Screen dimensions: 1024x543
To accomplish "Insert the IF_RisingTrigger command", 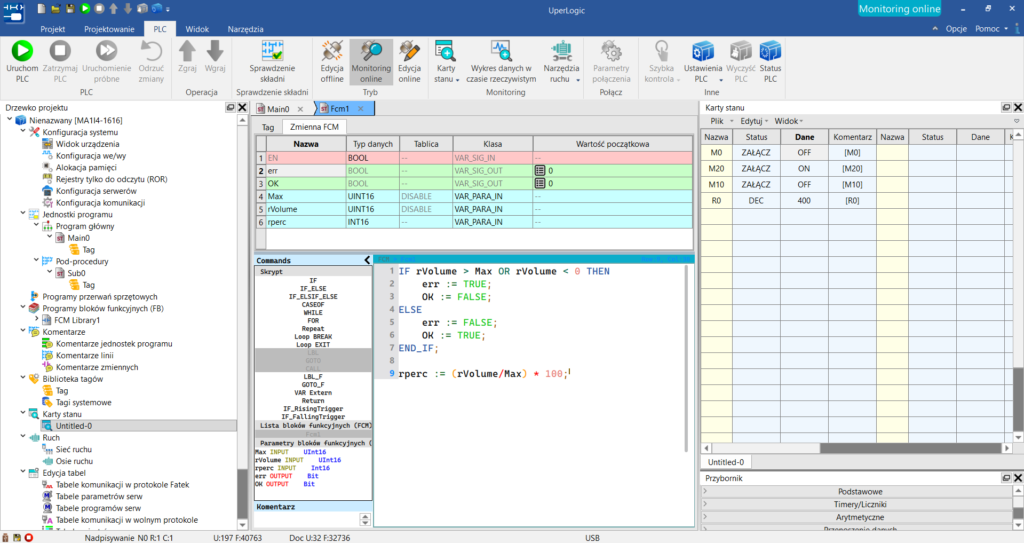I will point(313,408).
